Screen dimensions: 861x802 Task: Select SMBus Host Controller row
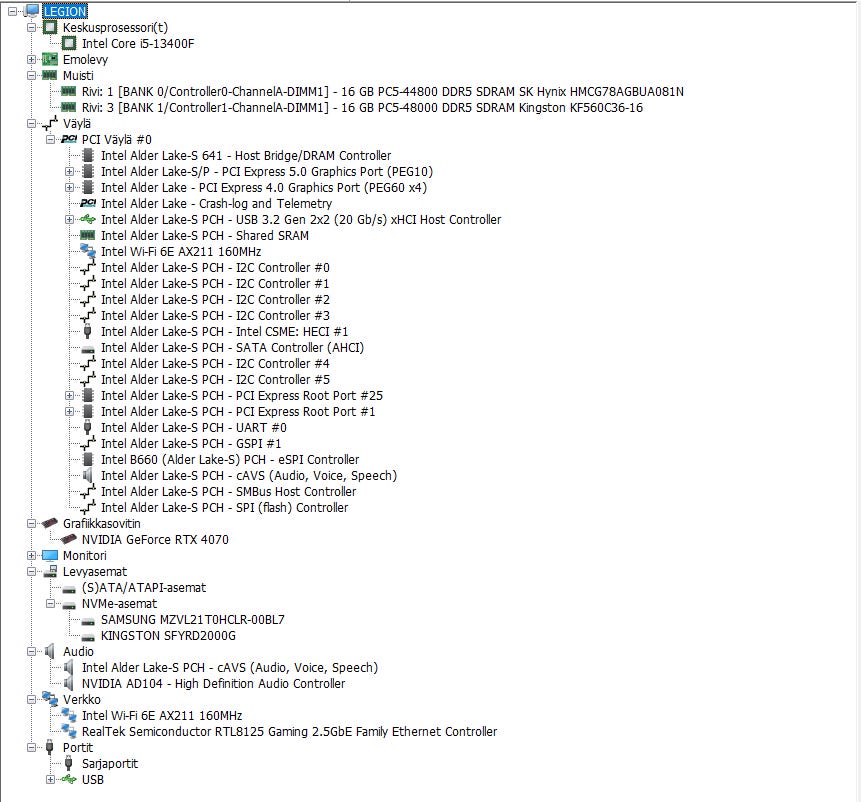pos(228,491)
